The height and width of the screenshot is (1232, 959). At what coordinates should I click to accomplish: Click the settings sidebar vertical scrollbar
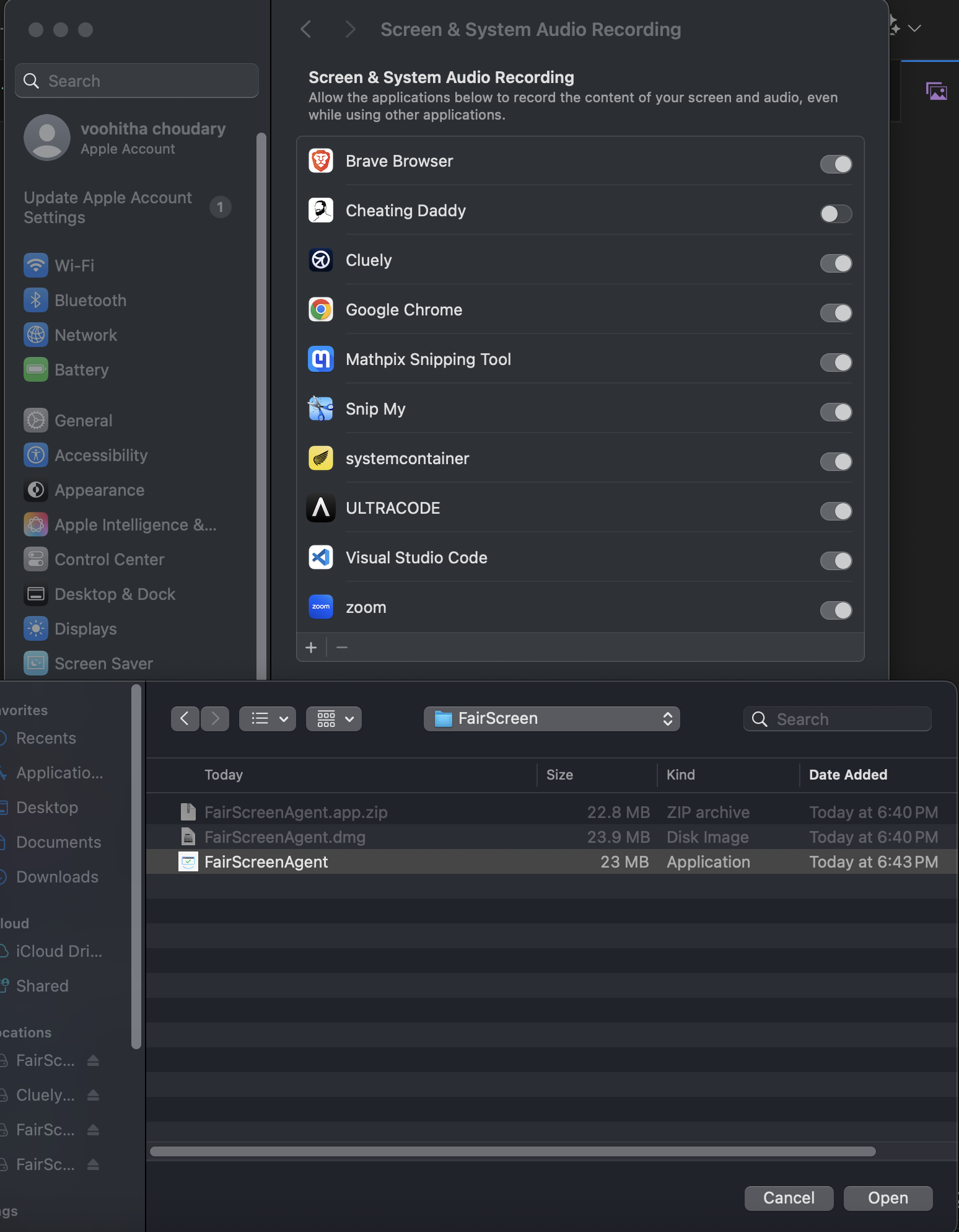tap(261, 406)
